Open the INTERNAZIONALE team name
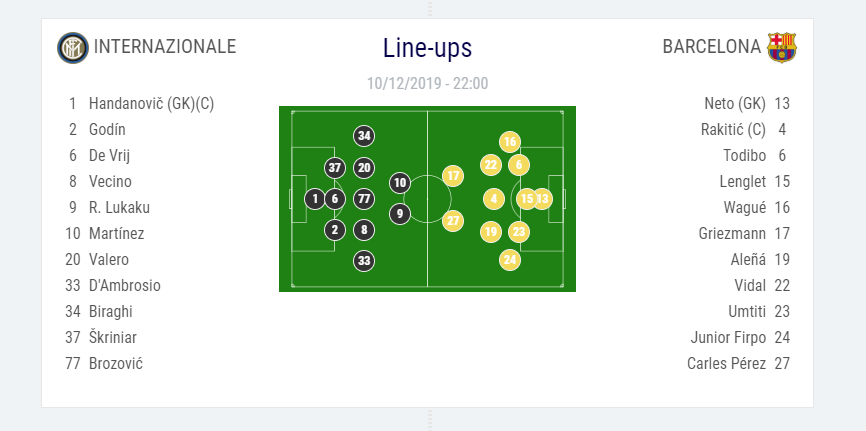This screenshot has height=431, width=866. pos(165,47)
